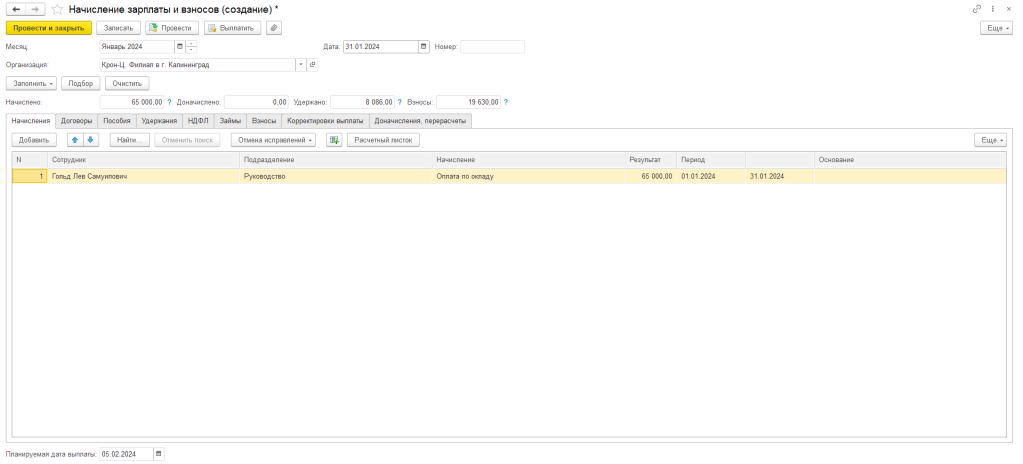The height and width of the screenshot is (464, 1023).
Task: Expand the Организация dropdown list arrow
Action: [x=299, y=64]
